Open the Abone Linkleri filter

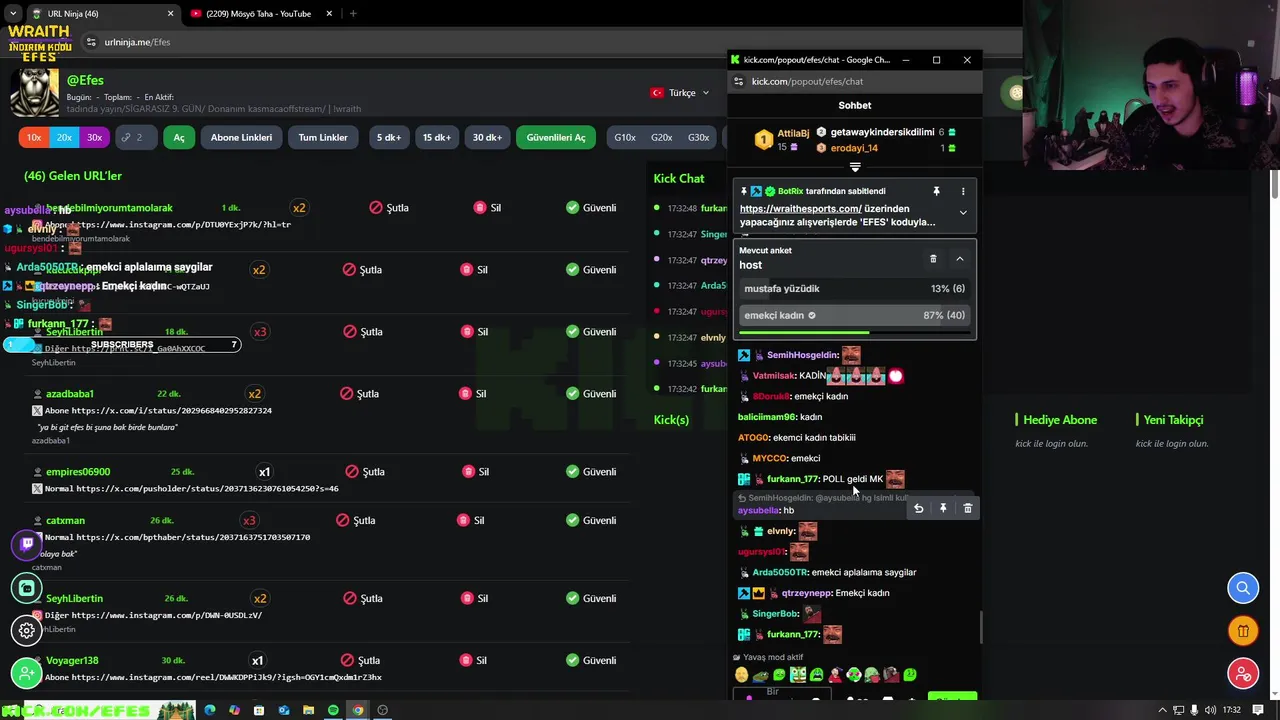point(241,137)
